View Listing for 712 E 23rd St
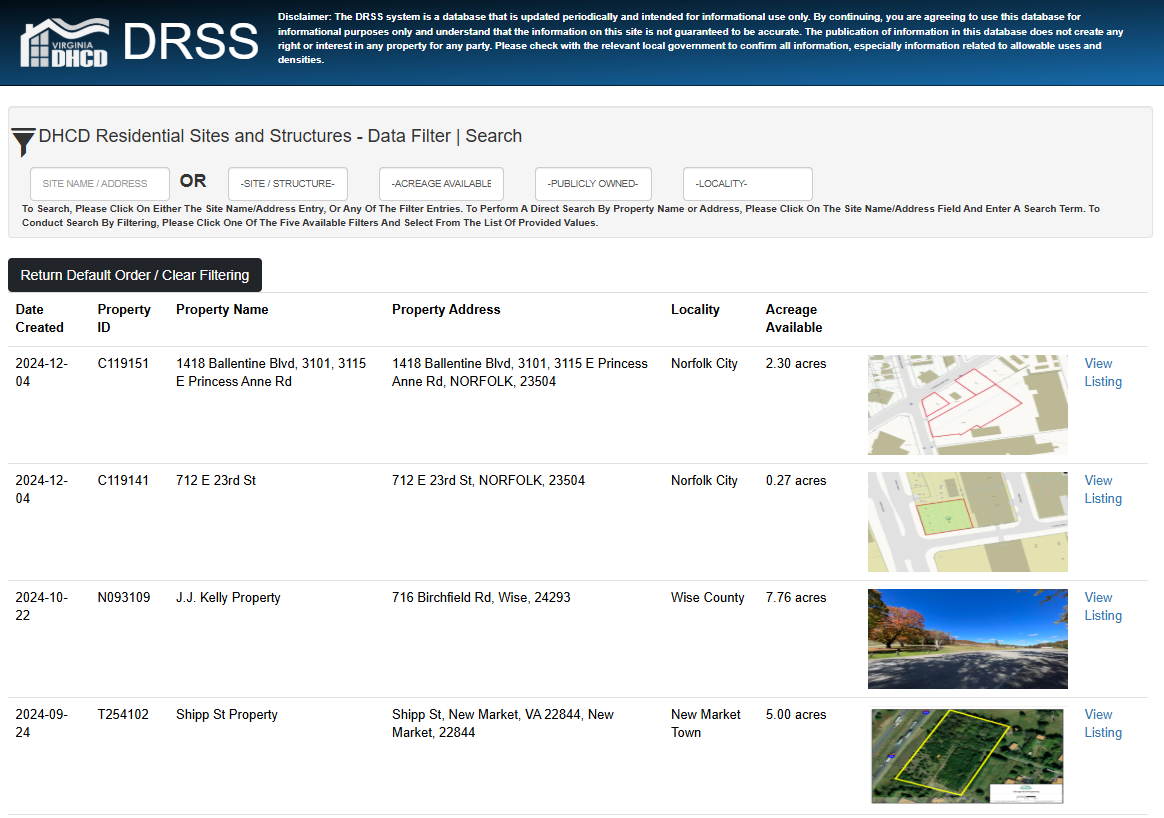This screenshot has height=818, width=1164. 1102,490
